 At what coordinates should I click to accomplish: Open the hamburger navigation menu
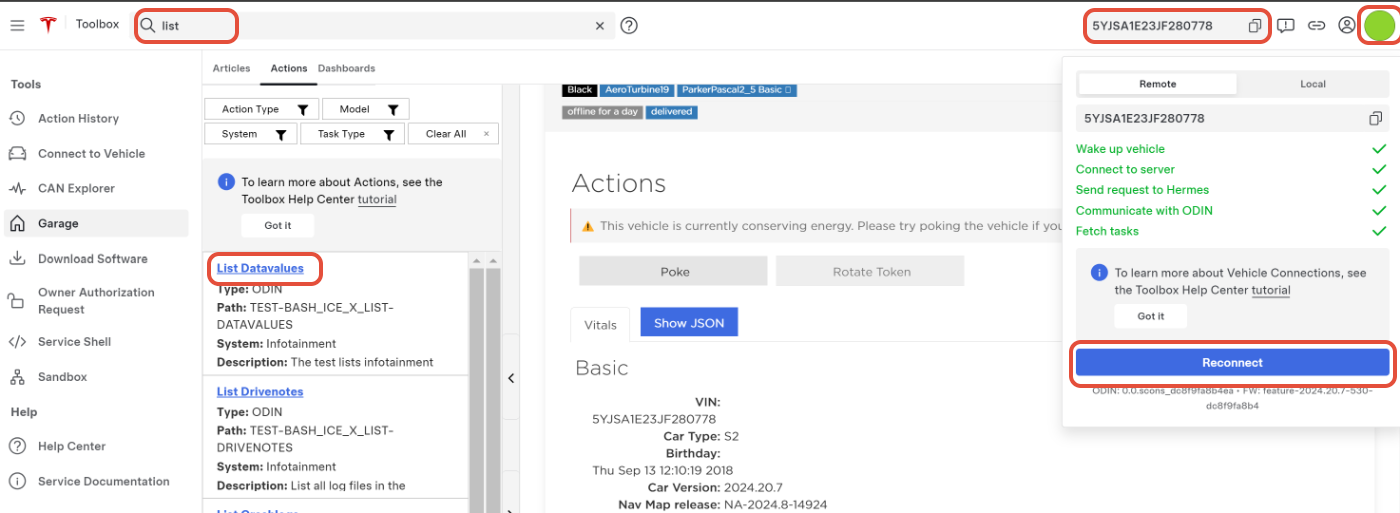(x=17, y=25)
